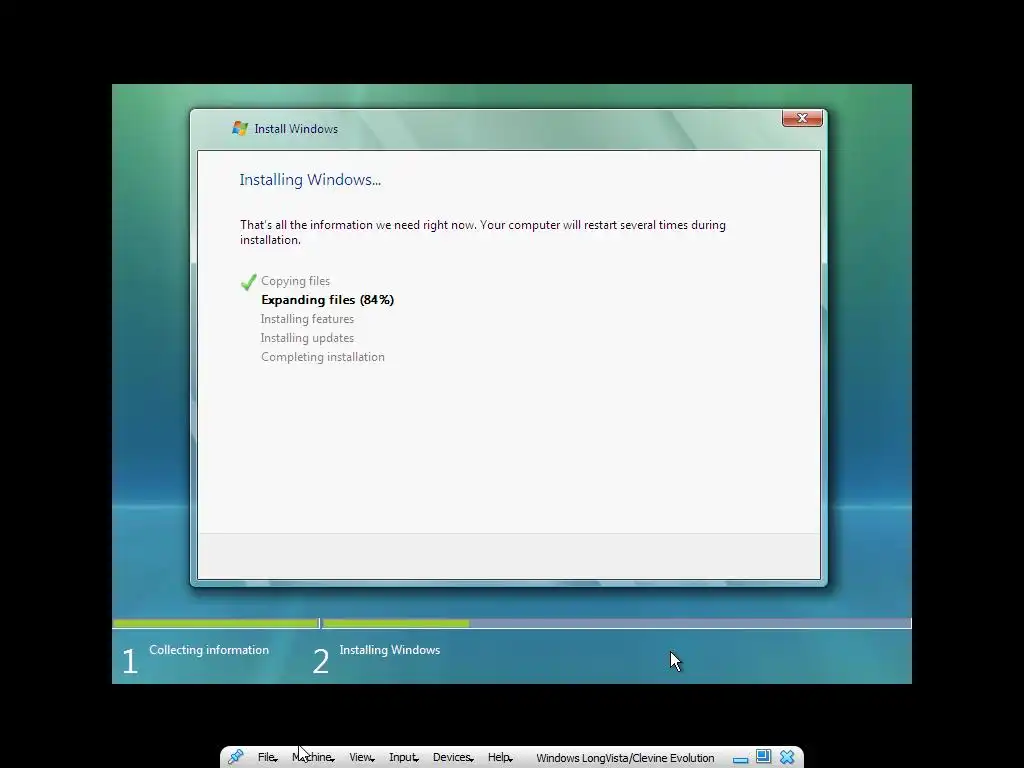Open the View menu
Screen dimensions: 1024x768
362,758
